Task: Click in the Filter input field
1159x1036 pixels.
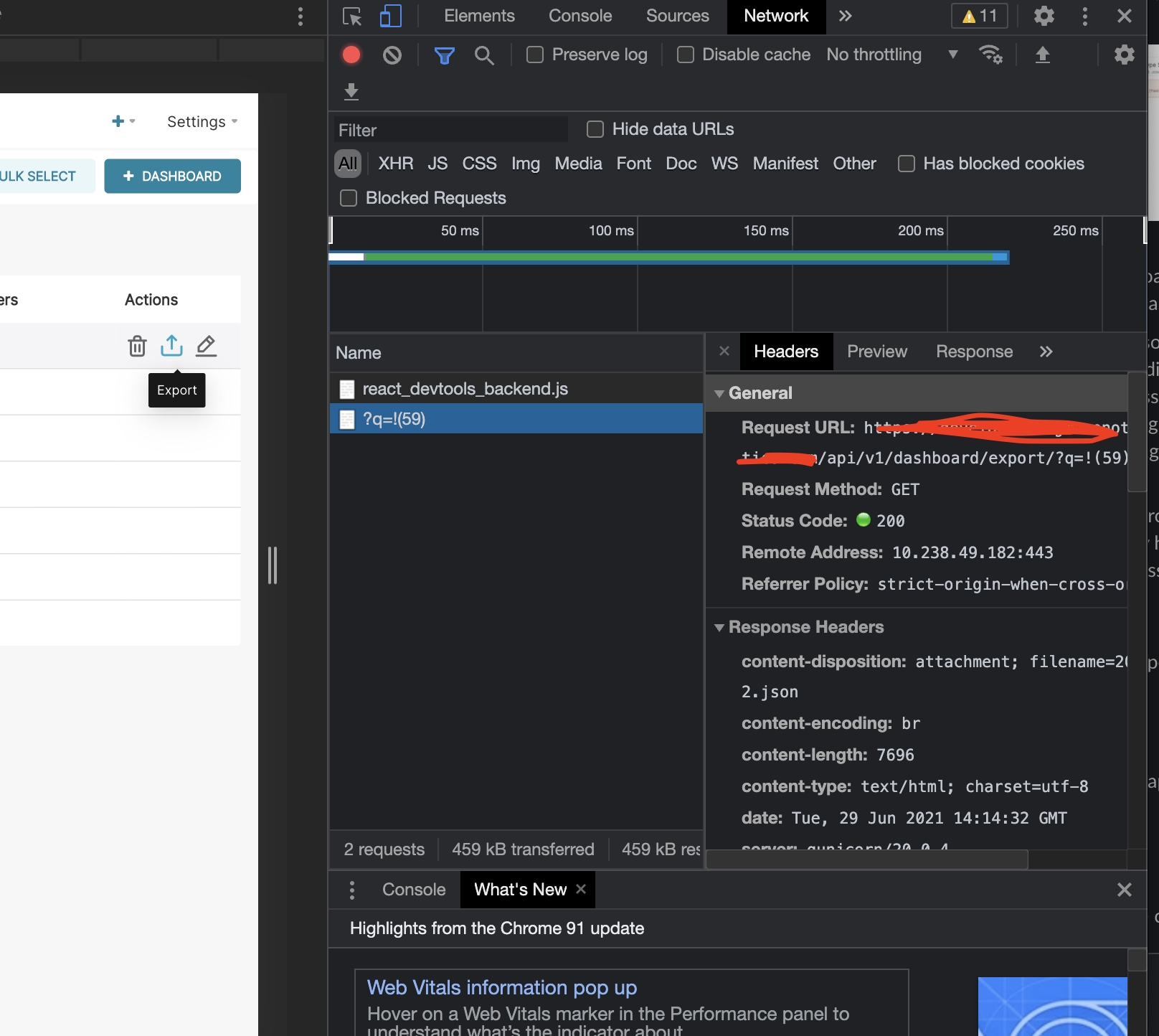Action: 451,130
